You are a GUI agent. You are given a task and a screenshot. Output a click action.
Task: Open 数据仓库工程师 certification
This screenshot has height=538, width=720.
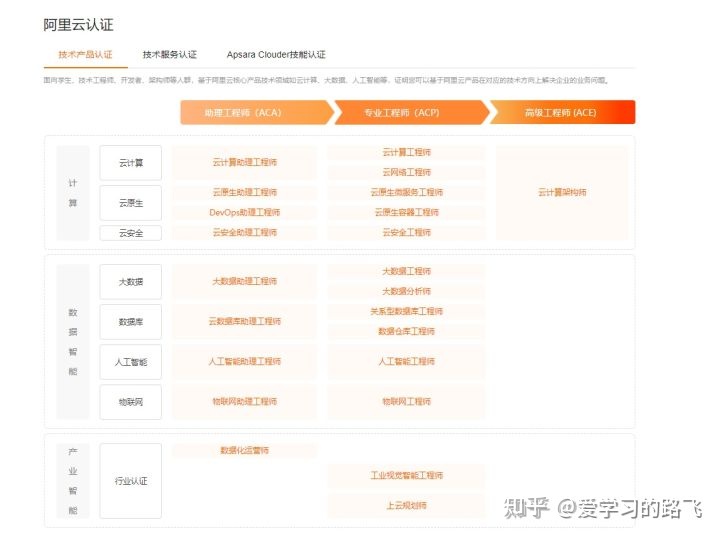tap(406, 331)
